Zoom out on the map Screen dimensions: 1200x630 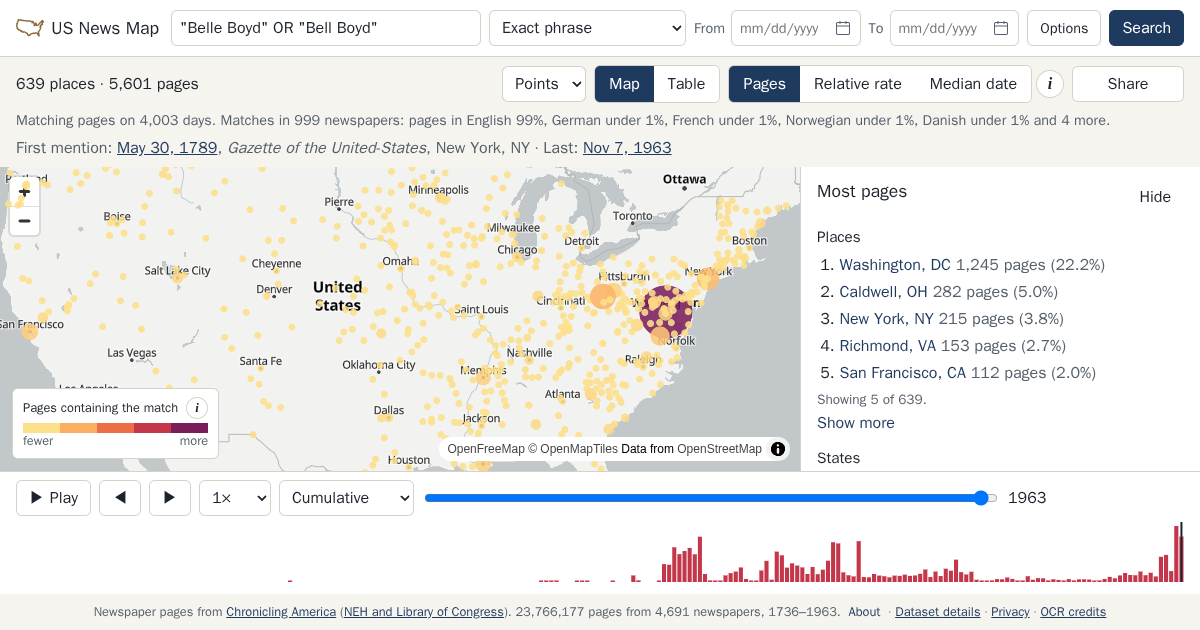click(x=25, y=221)
